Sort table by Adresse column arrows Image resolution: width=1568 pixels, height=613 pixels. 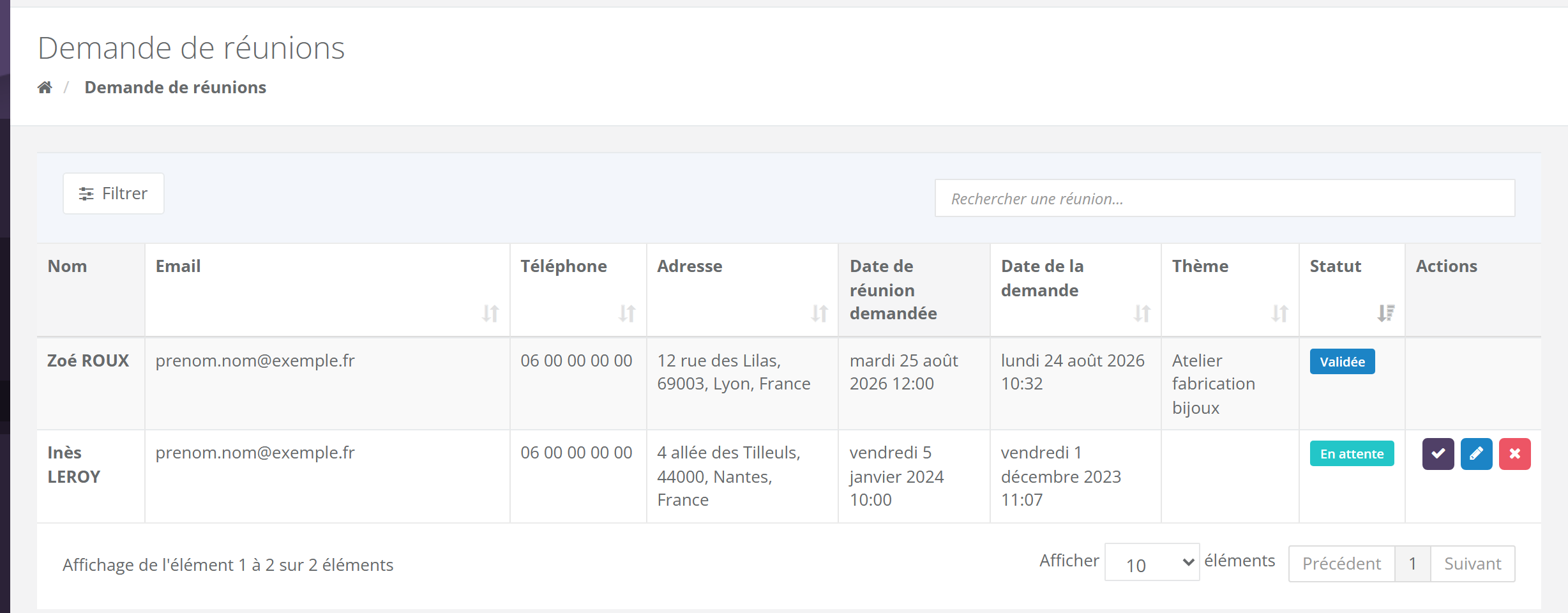tap(820, 314)
